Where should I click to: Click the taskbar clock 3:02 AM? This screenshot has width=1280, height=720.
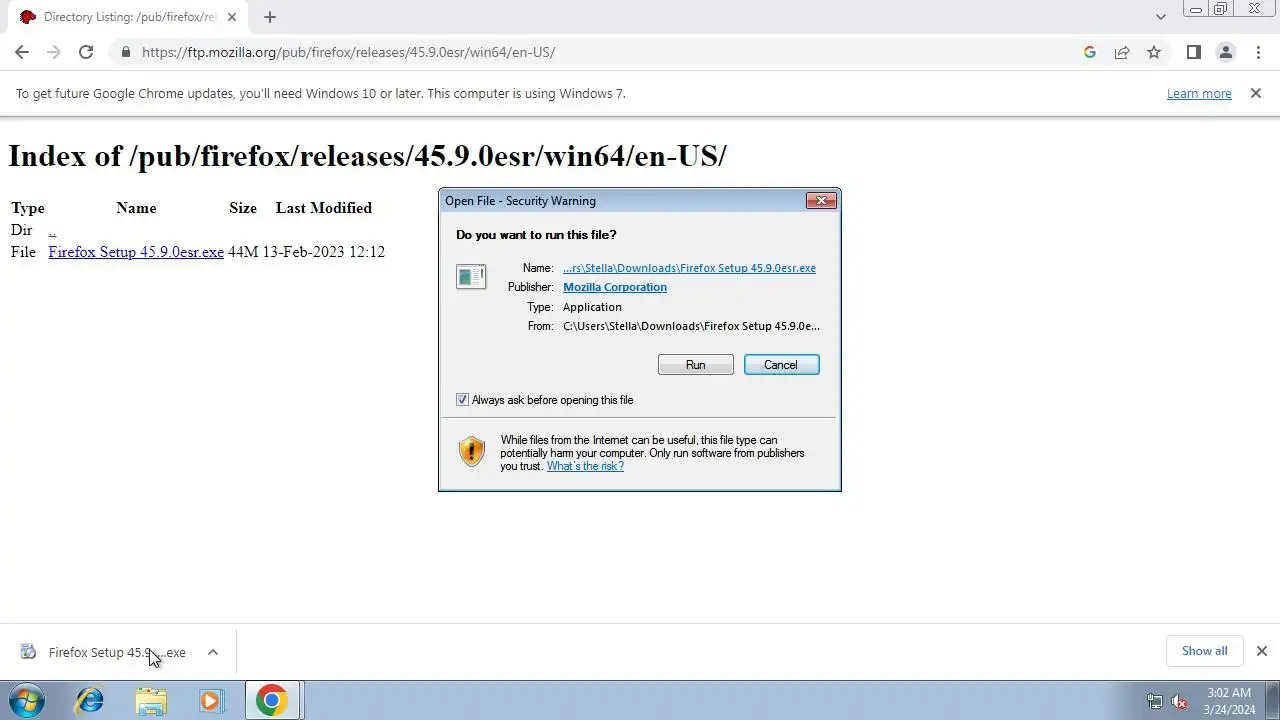point(1229,693)
